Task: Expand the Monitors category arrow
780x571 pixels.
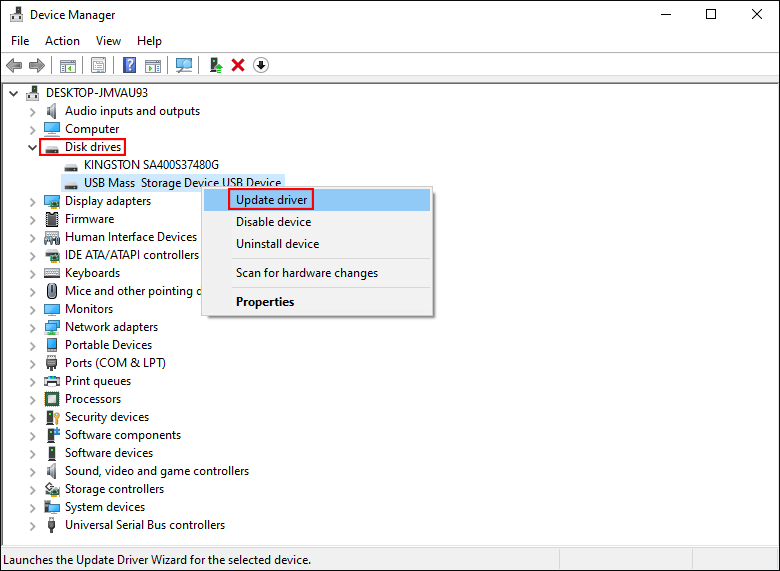Action: (32, 310)
